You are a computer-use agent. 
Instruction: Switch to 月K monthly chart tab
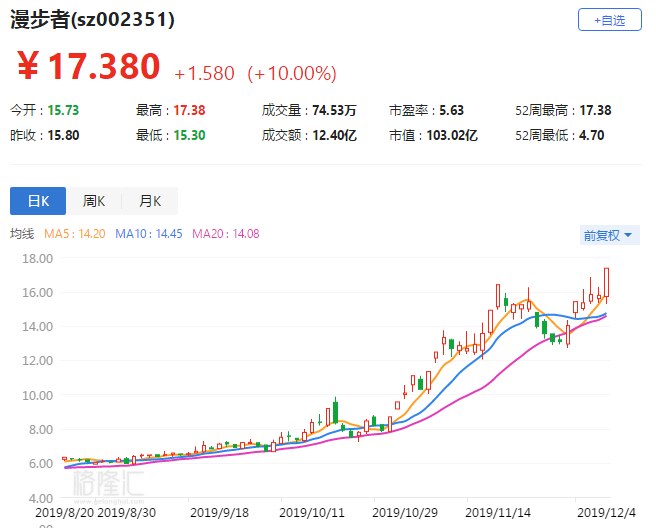150,201
